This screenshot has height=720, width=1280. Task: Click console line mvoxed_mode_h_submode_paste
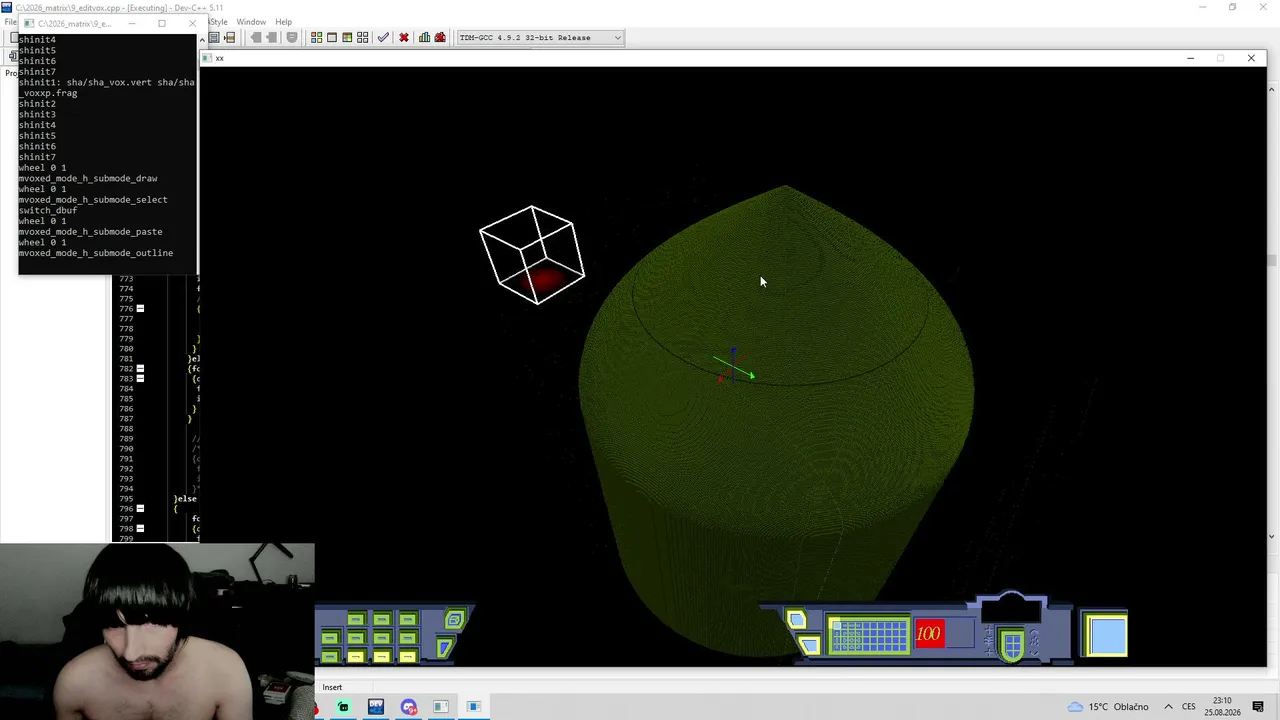(x=90, y=231)
